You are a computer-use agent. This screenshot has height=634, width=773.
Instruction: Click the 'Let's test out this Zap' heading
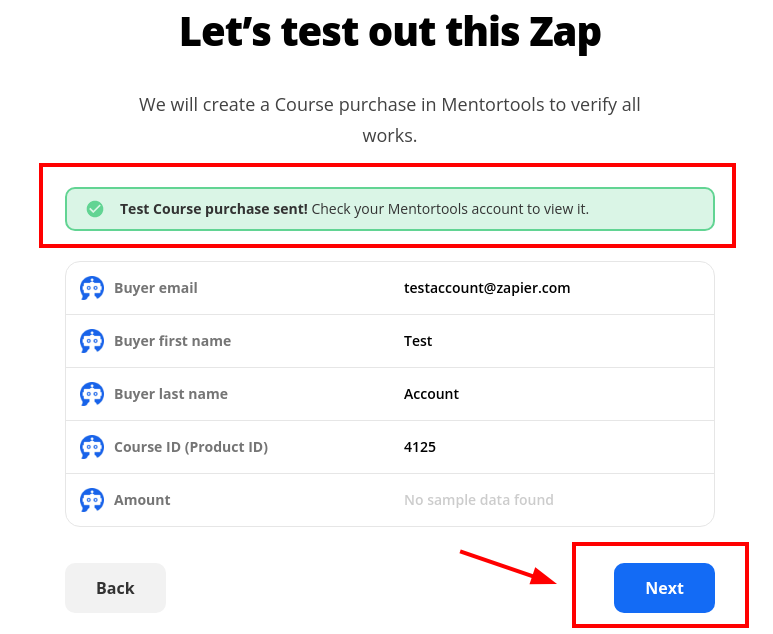(x=390, y=33)
